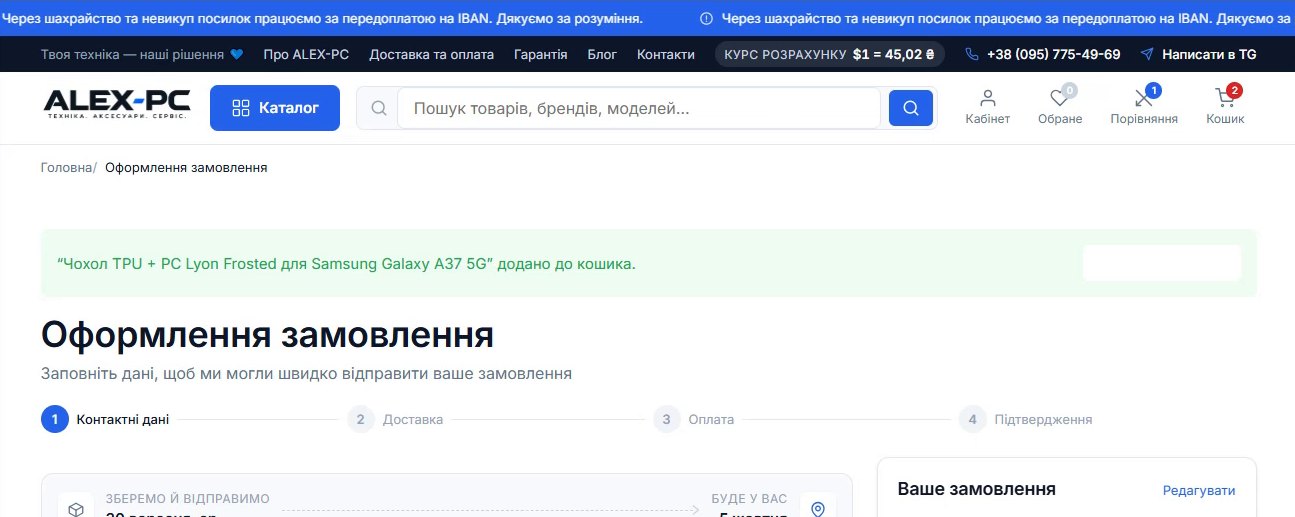Click the box package icon in shipping card
This screenshot has height=517, width=1295.
[x=76, y=508]
